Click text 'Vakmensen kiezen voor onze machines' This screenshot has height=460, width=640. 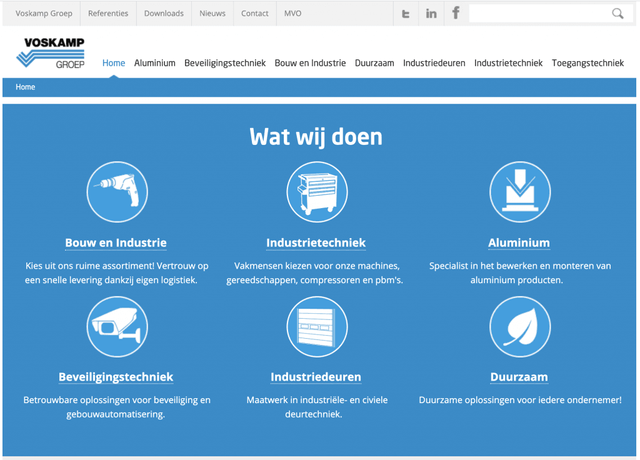pos(317,266)
